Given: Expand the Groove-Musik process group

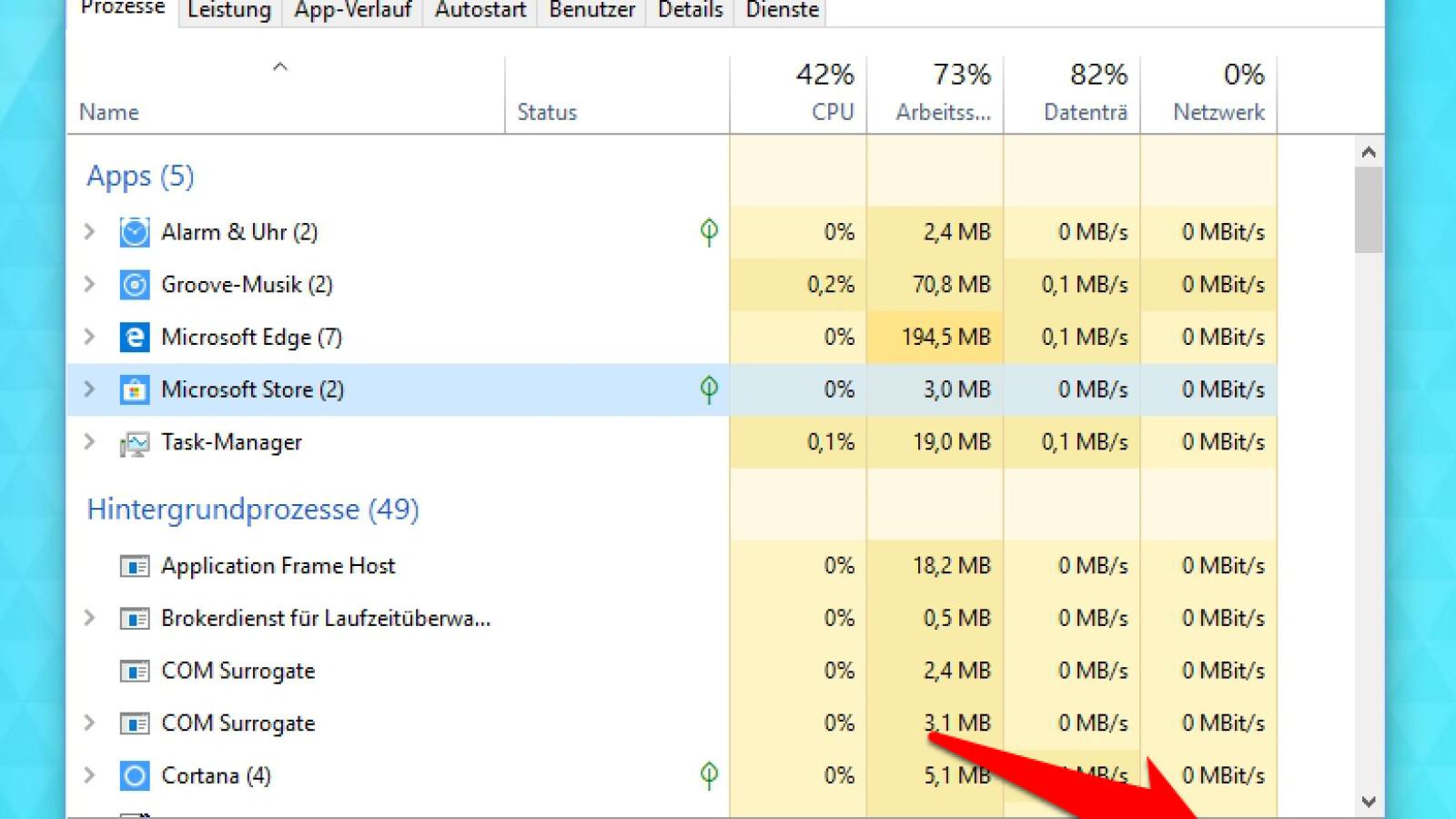Looking at the screenshot, I should (x=89, y=284).
